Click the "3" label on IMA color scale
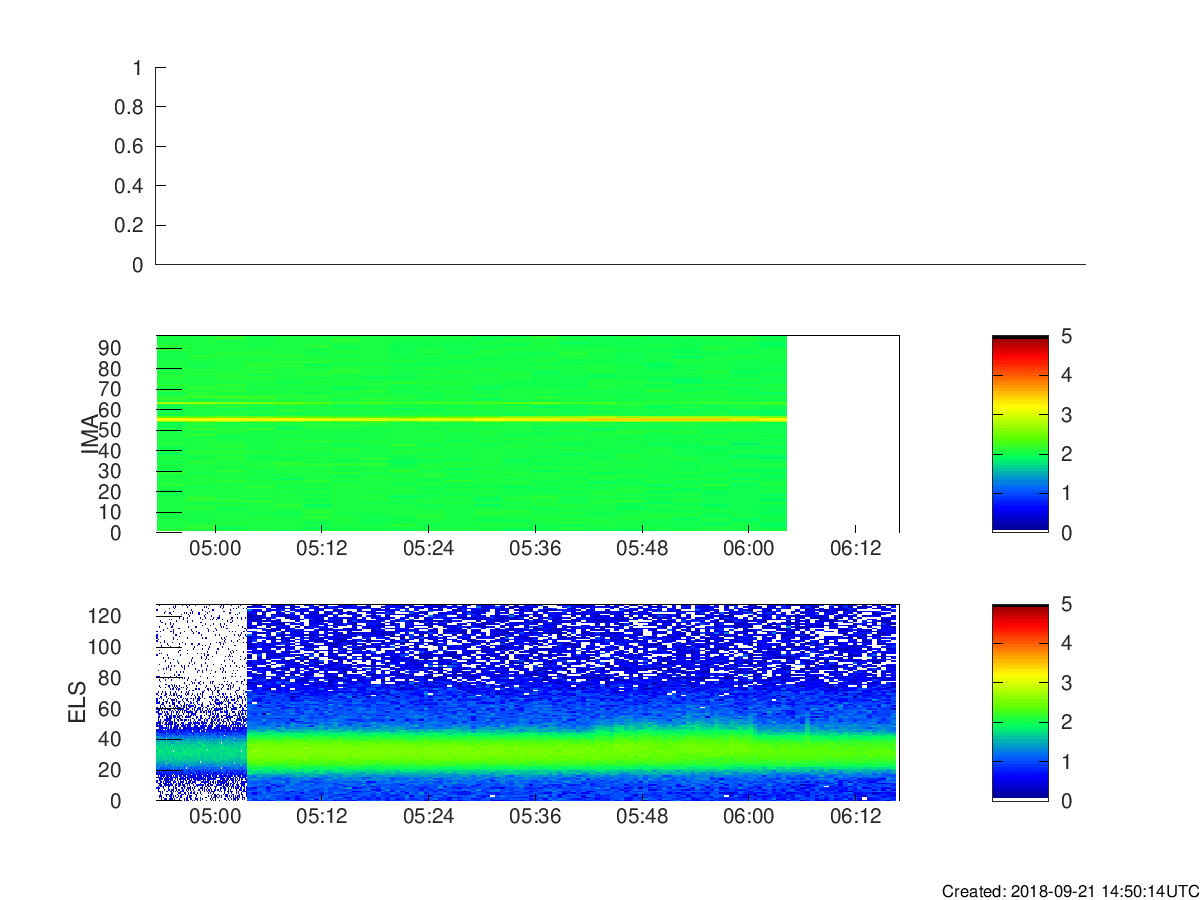1200x900 pixels. click(1065, 414)
